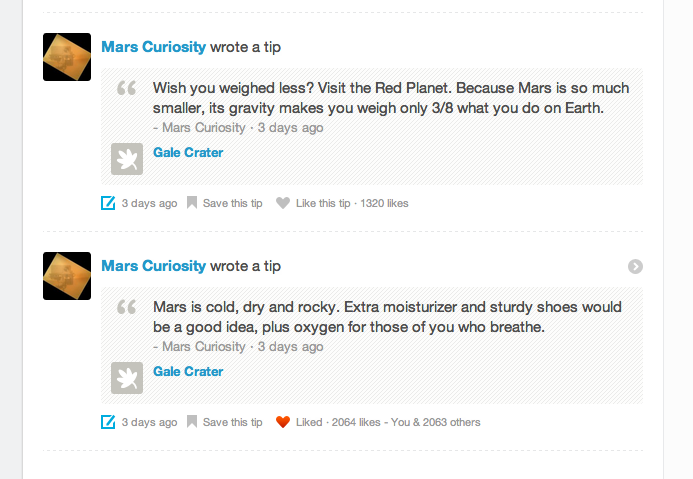The height and width of the screenshot is (479, 693).
Task: Click the '3 days ago' timestamp under first tip
Action: tap(149, 203)
